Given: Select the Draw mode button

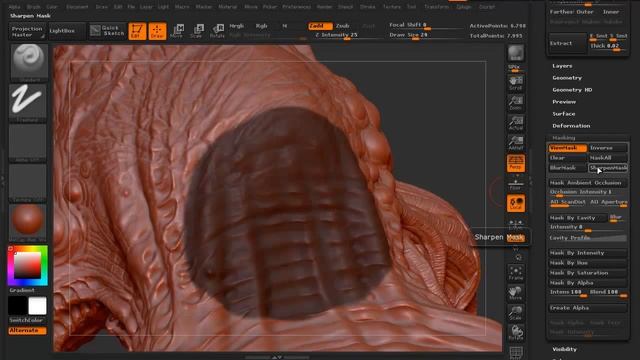Looking at the screenshot, I should 157,31.
